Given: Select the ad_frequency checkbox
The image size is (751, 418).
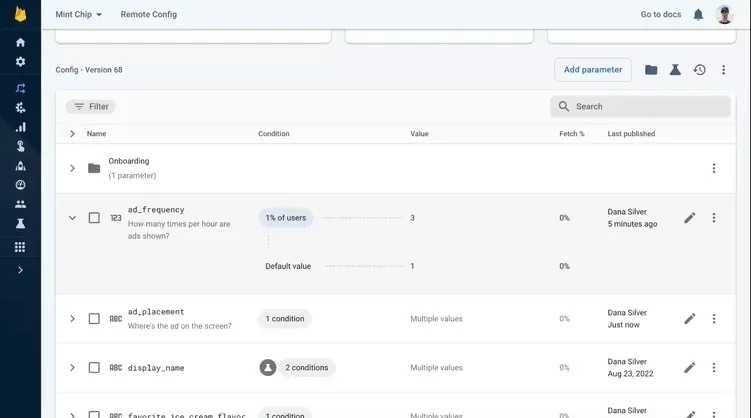Looking at the screenshot, I should pos(94,218).
